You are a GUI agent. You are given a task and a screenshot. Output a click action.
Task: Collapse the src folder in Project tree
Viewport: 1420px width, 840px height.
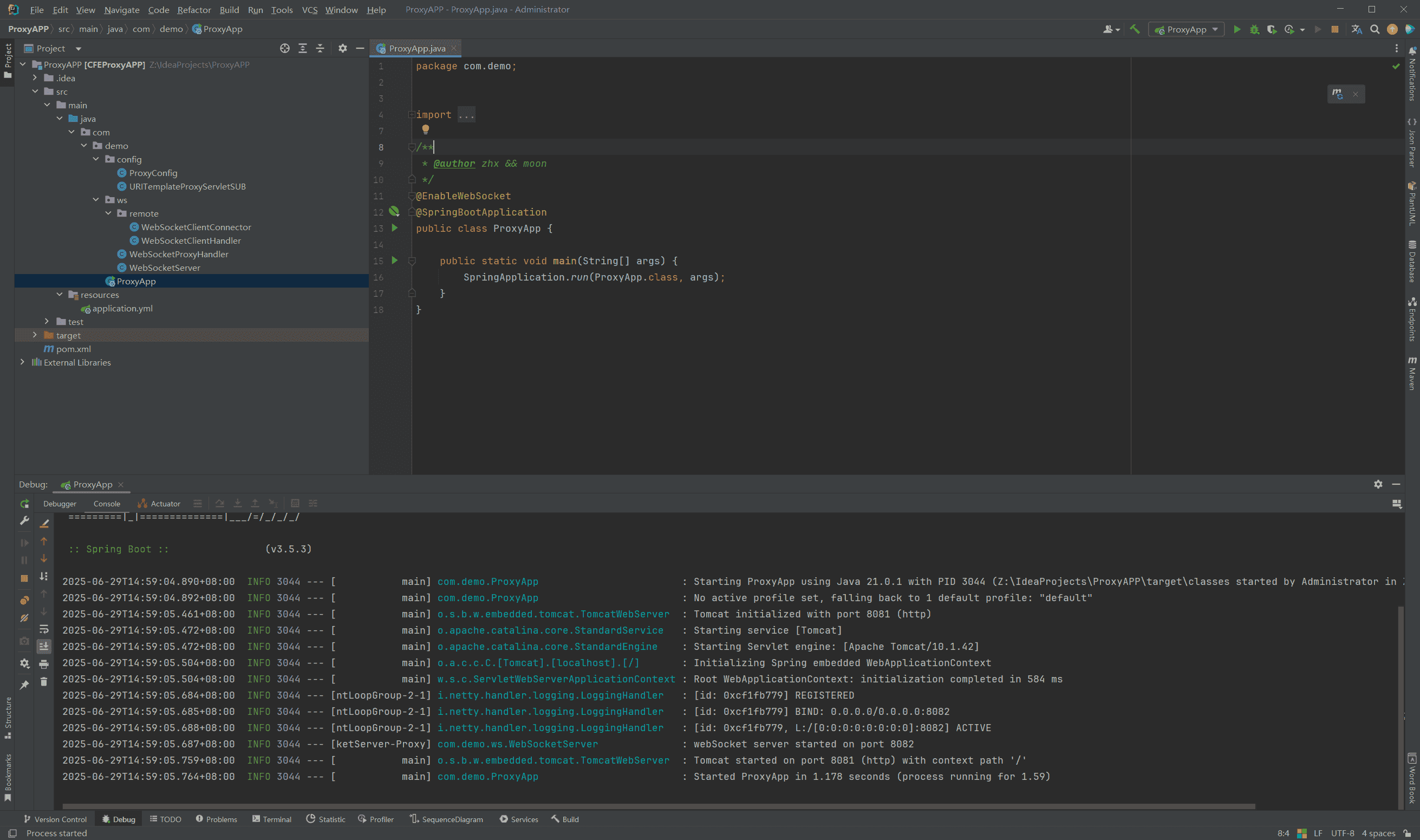coord(35,91)
